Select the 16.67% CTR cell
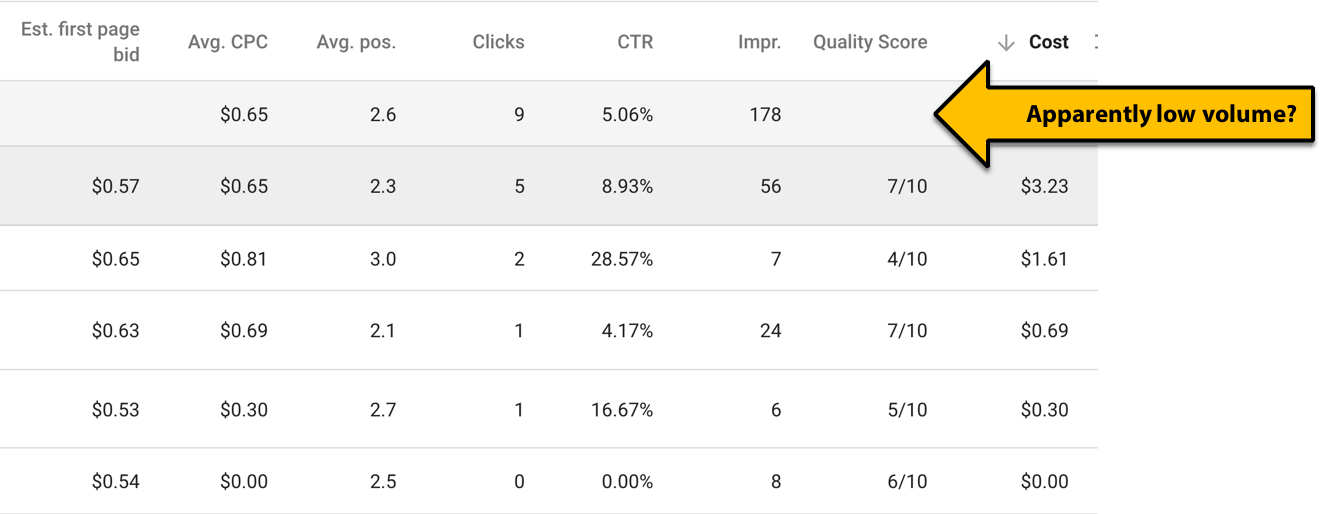This screenshot has height=514, width=1322. (622, 410)
